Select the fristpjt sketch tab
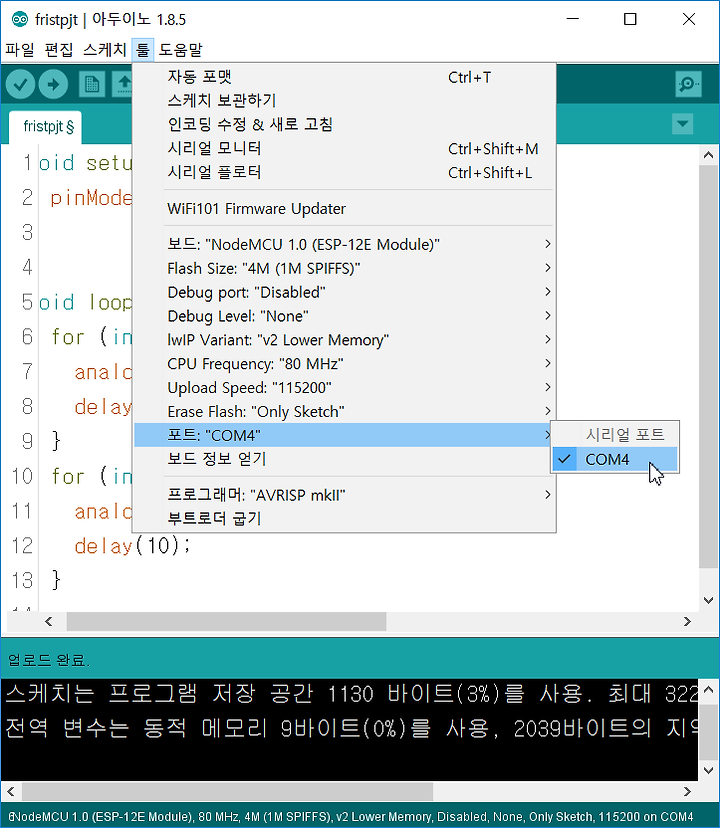The height and width of the screenshot is (828, 720). tap(46, 127)
